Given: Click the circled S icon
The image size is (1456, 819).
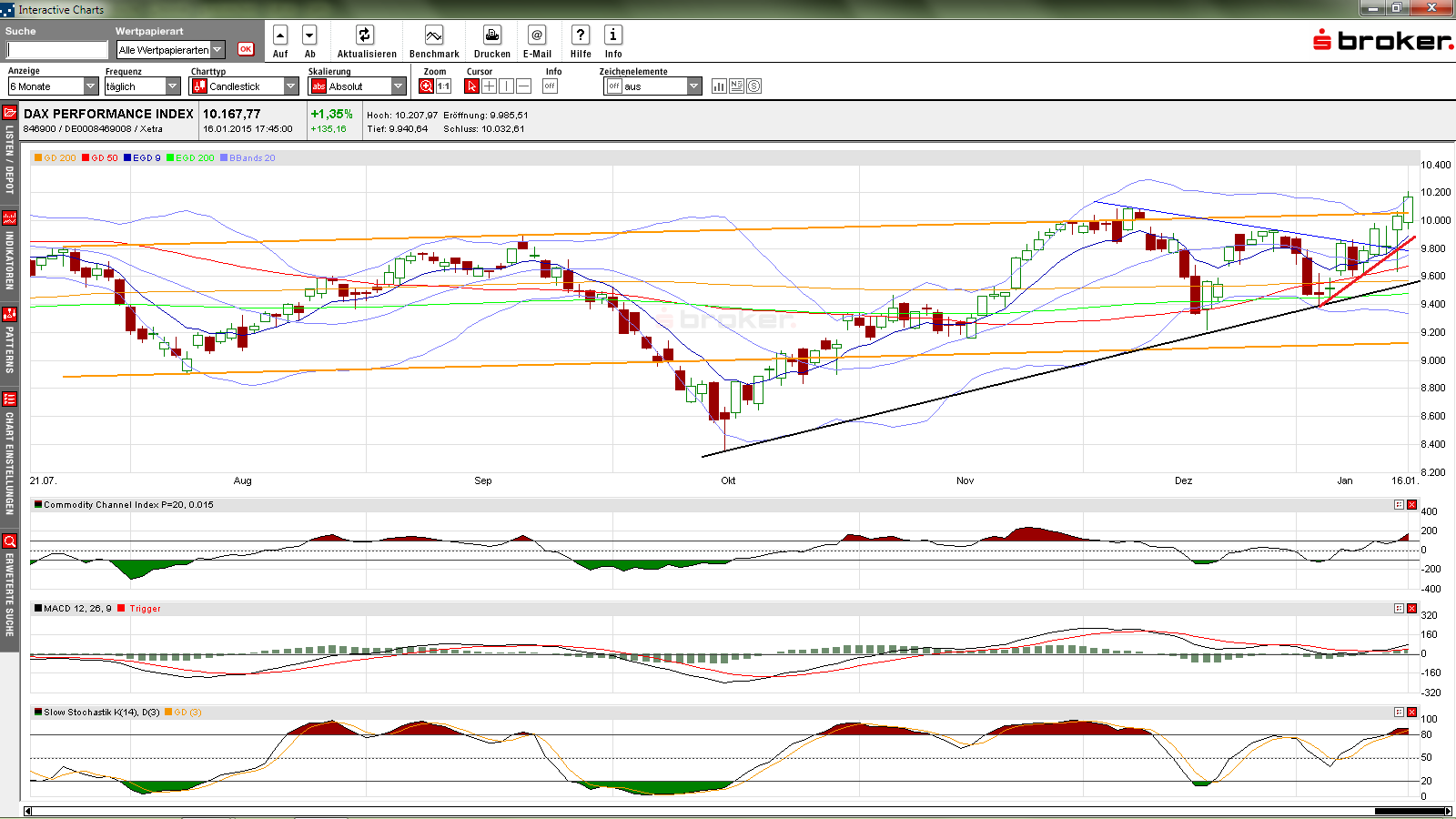Looking at the screenshot, I should coord(753,86).
